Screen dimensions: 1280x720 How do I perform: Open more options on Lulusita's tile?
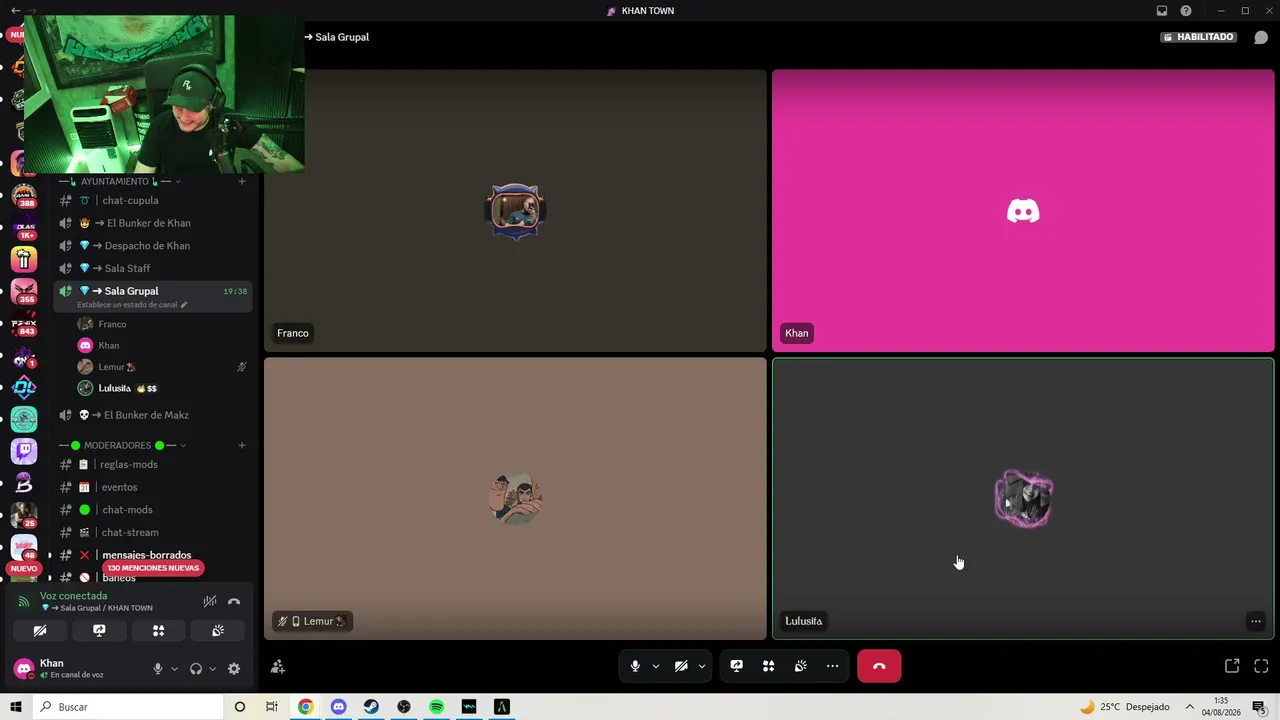(x=1255, y=621)
